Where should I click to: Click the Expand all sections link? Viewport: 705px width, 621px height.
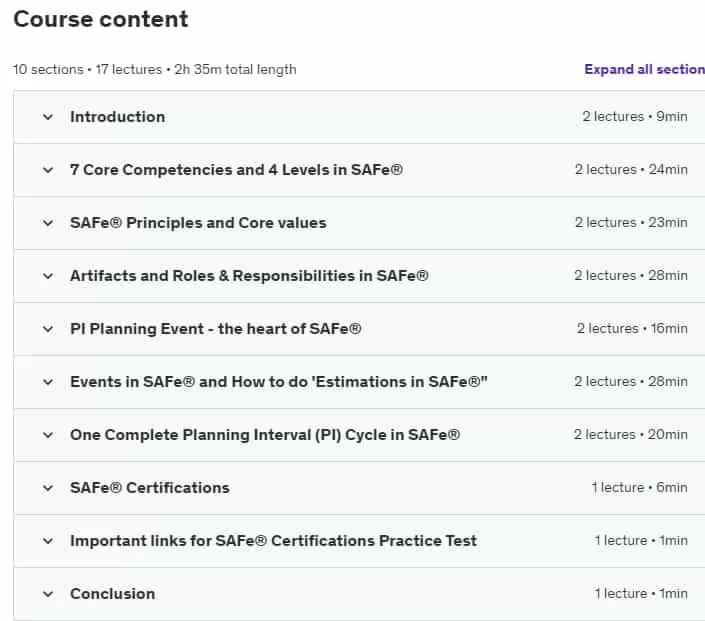pos(644,69)
